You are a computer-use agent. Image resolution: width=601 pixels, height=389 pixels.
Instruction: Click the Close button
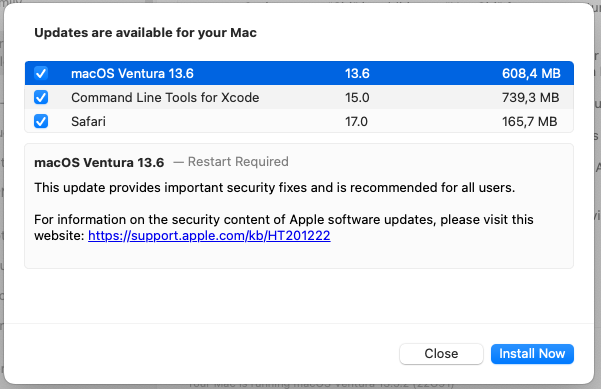(x=441, y=354)
